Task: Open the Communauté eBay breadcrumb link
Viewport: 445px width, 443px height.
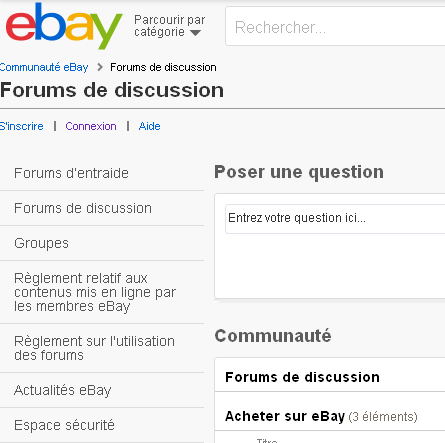Action: 44,67
